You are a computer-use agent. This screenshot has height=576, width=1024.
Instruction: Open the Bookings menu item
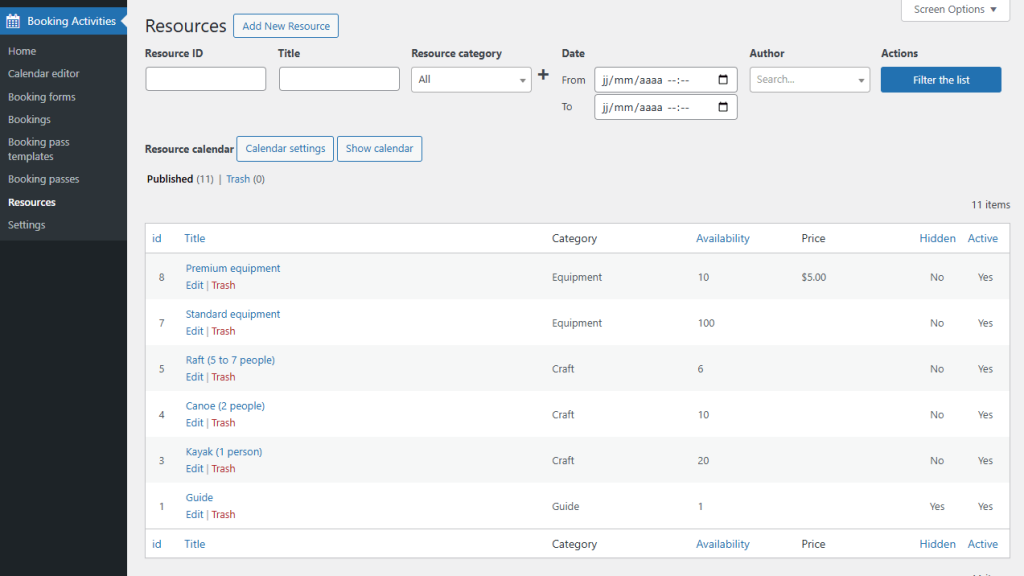[x=29, y=120]
